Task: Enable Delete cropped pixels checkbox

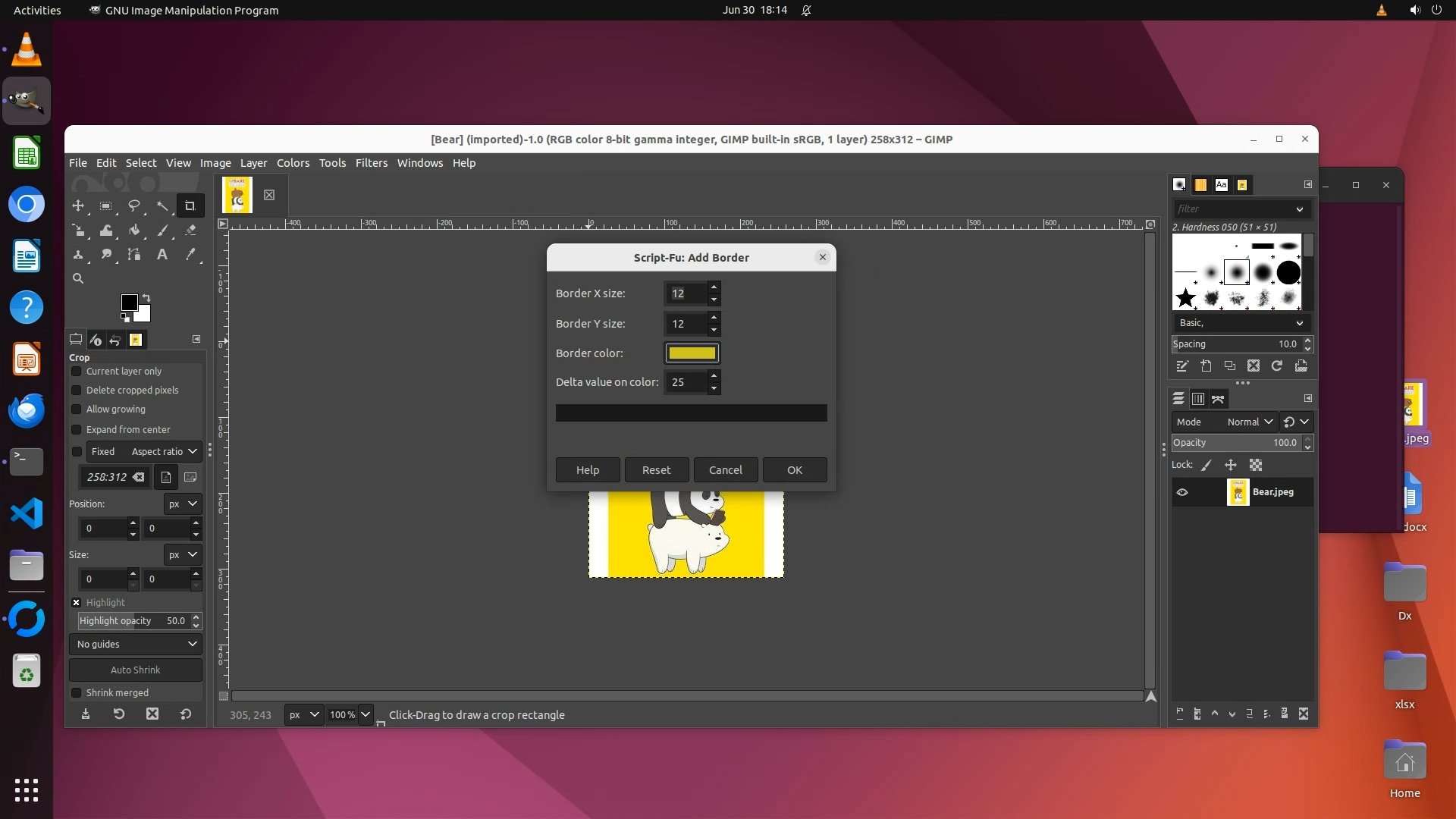Action: click(77, 391)
